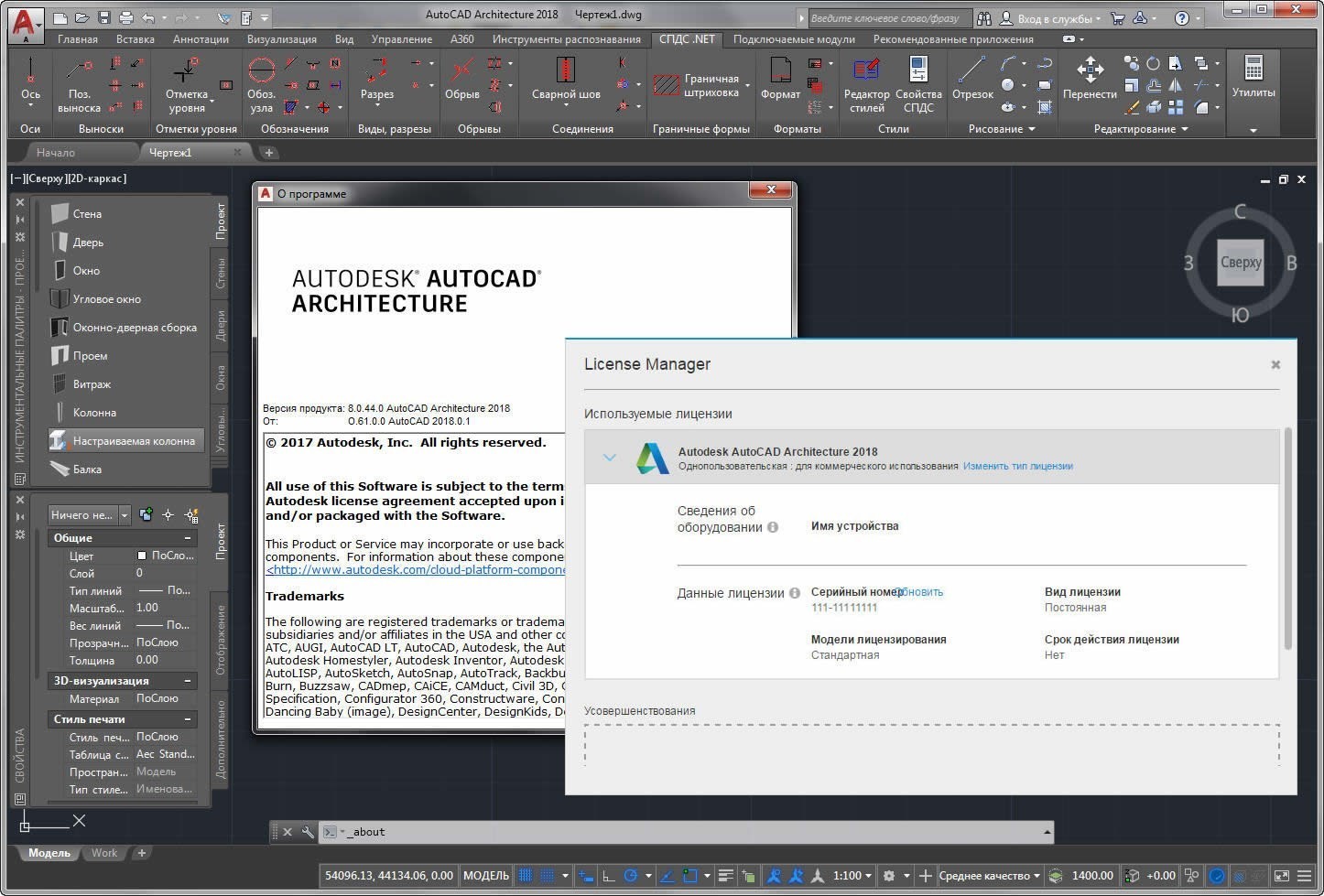Open Свойства СПДС
The height and width of the screenshot is (896, 1324).
(918, 84)
